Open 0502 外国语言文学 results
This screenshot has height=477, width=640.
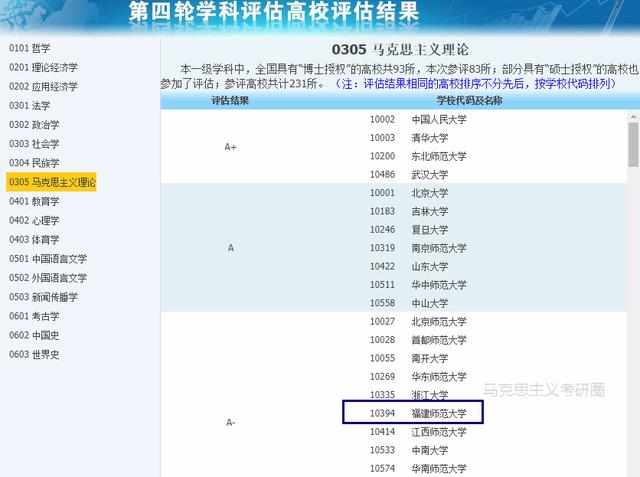[x=48, y=278]
